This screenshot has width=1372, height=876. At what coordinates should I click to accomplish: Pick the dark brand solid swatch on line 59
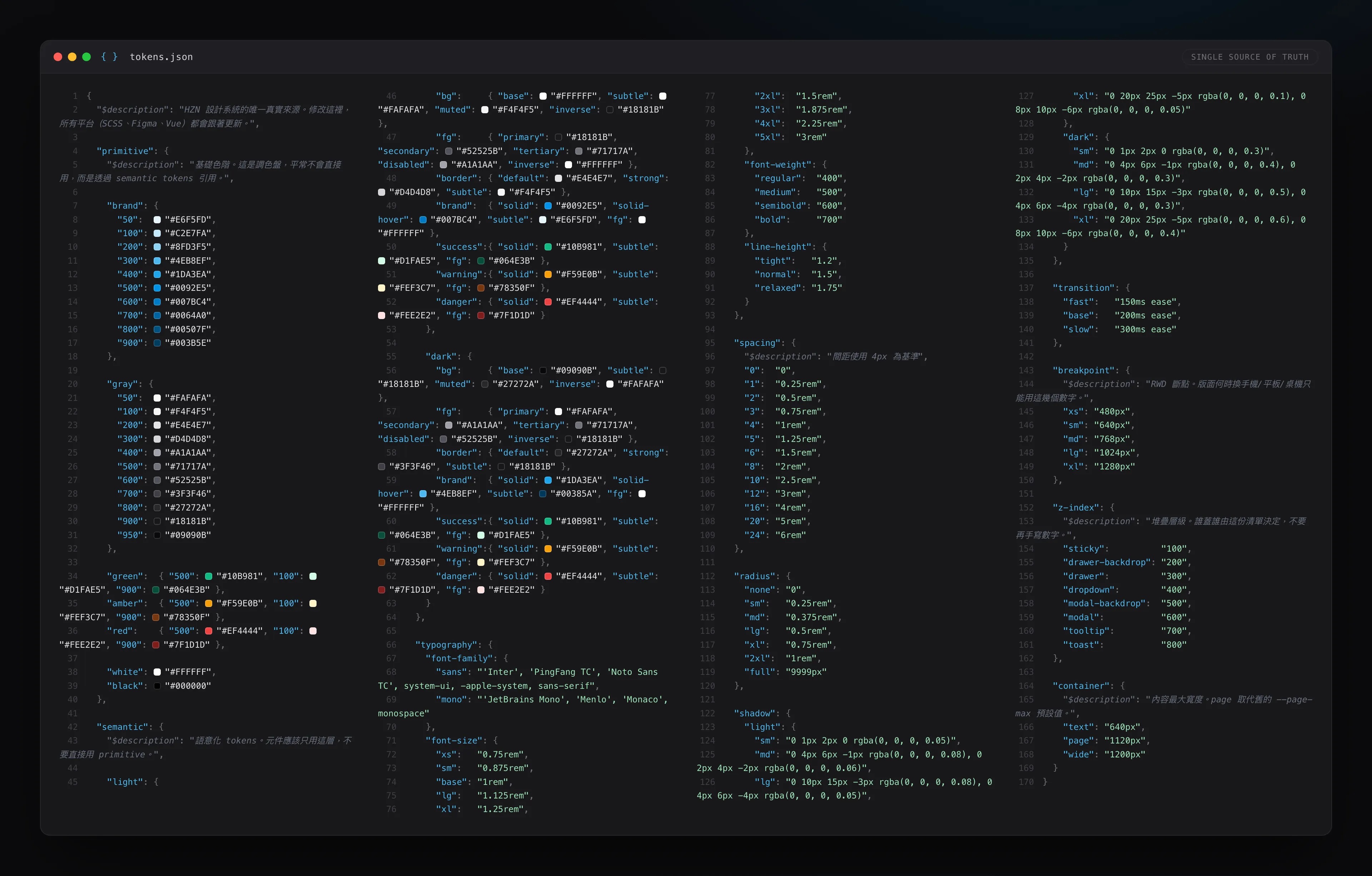(x=548, y=480)
